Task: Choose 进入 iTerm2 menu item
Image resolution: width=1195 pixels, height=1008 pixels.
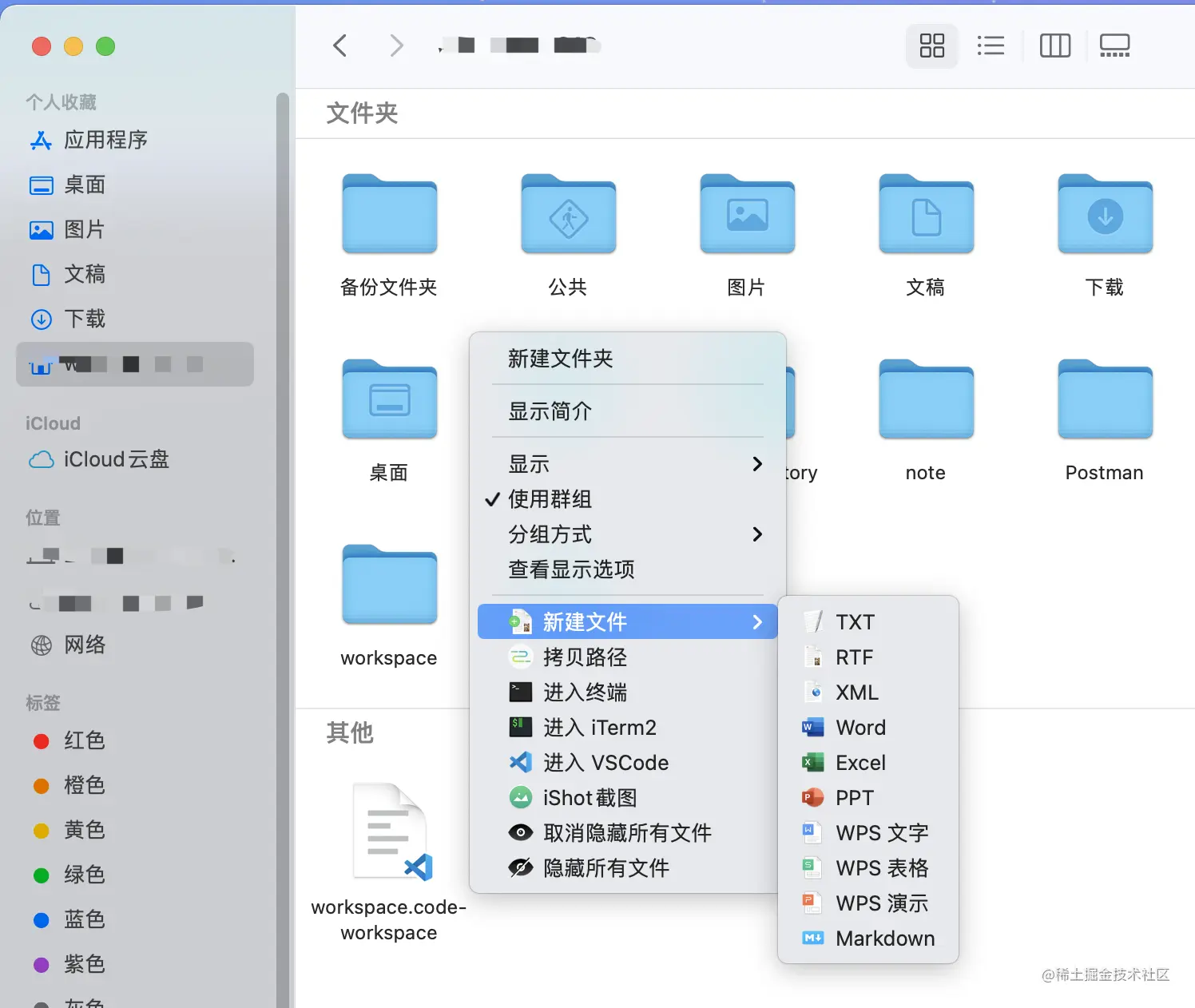Action: point(627,728)
